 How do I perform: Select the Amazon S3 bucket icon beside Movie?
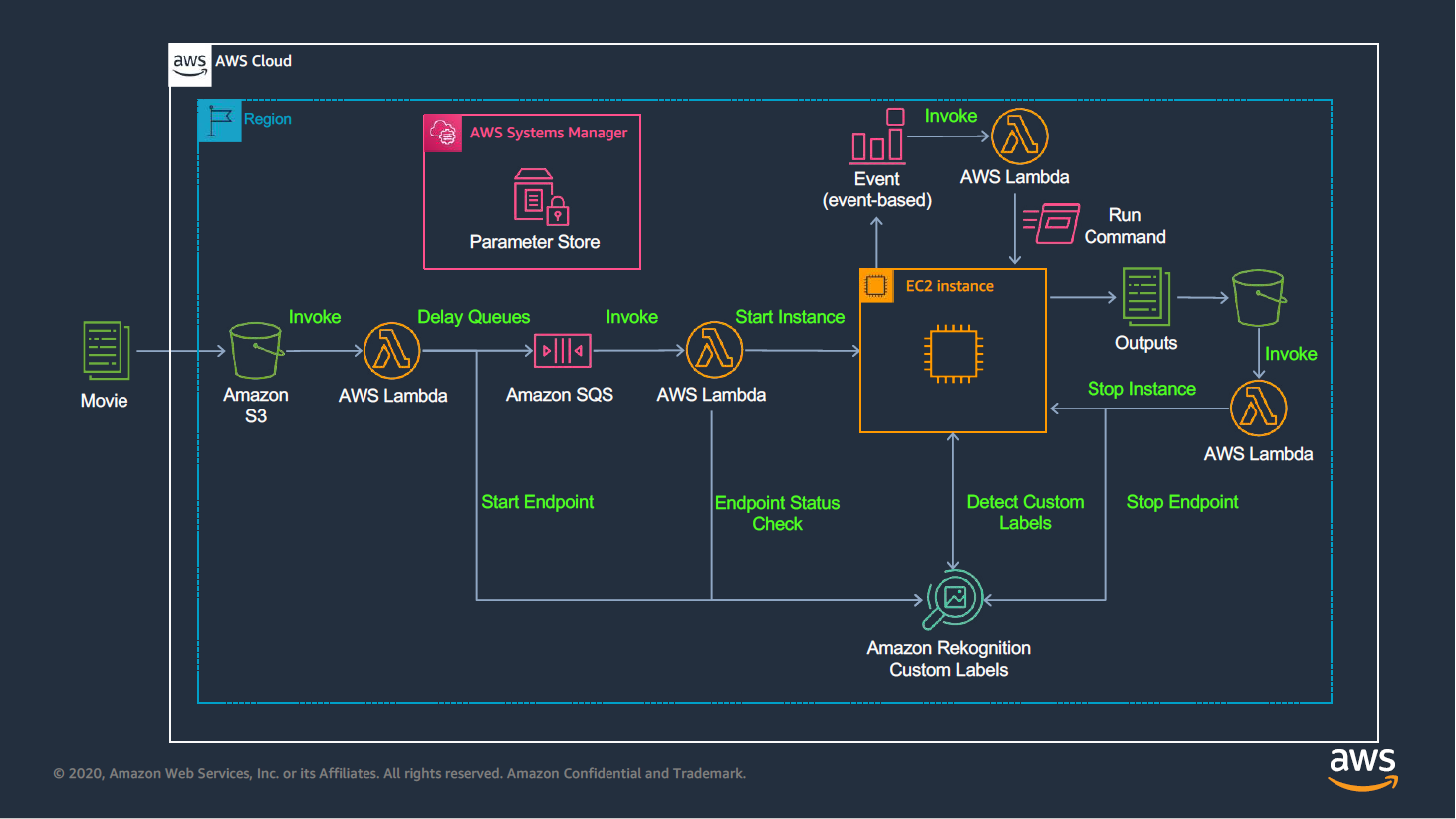[x=256, y=350]
